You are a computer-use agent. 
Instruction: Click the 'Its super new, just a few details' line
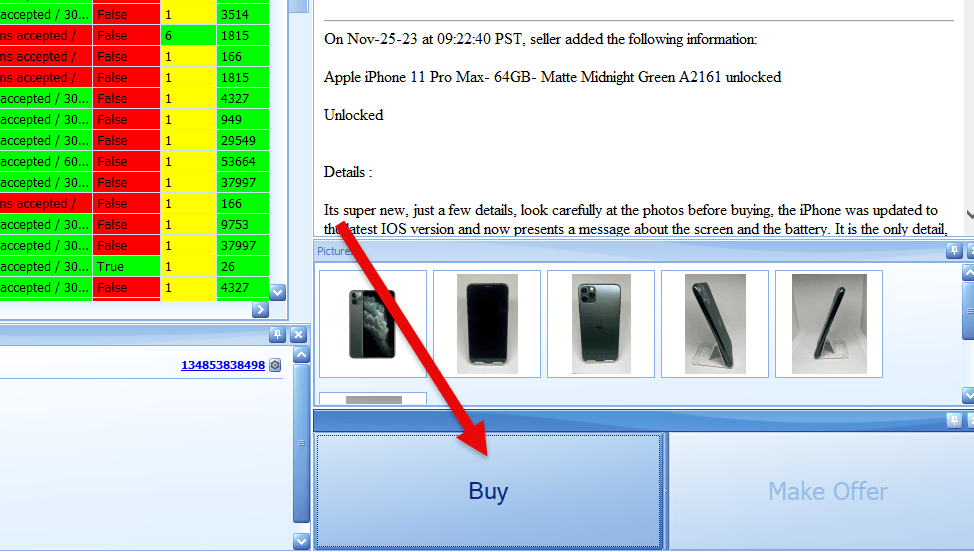tap(630, 210)
